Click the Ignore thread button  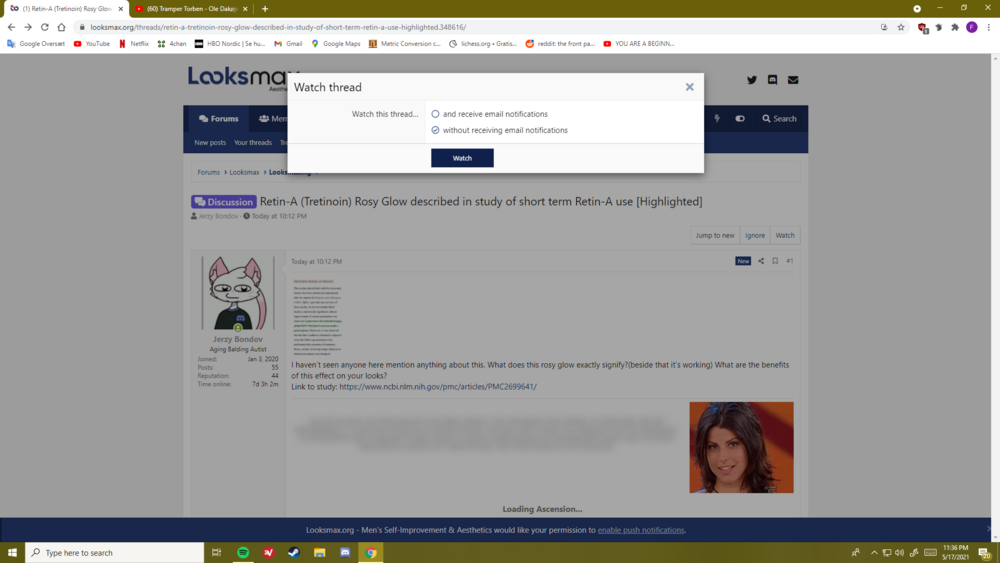click(754, 235)
